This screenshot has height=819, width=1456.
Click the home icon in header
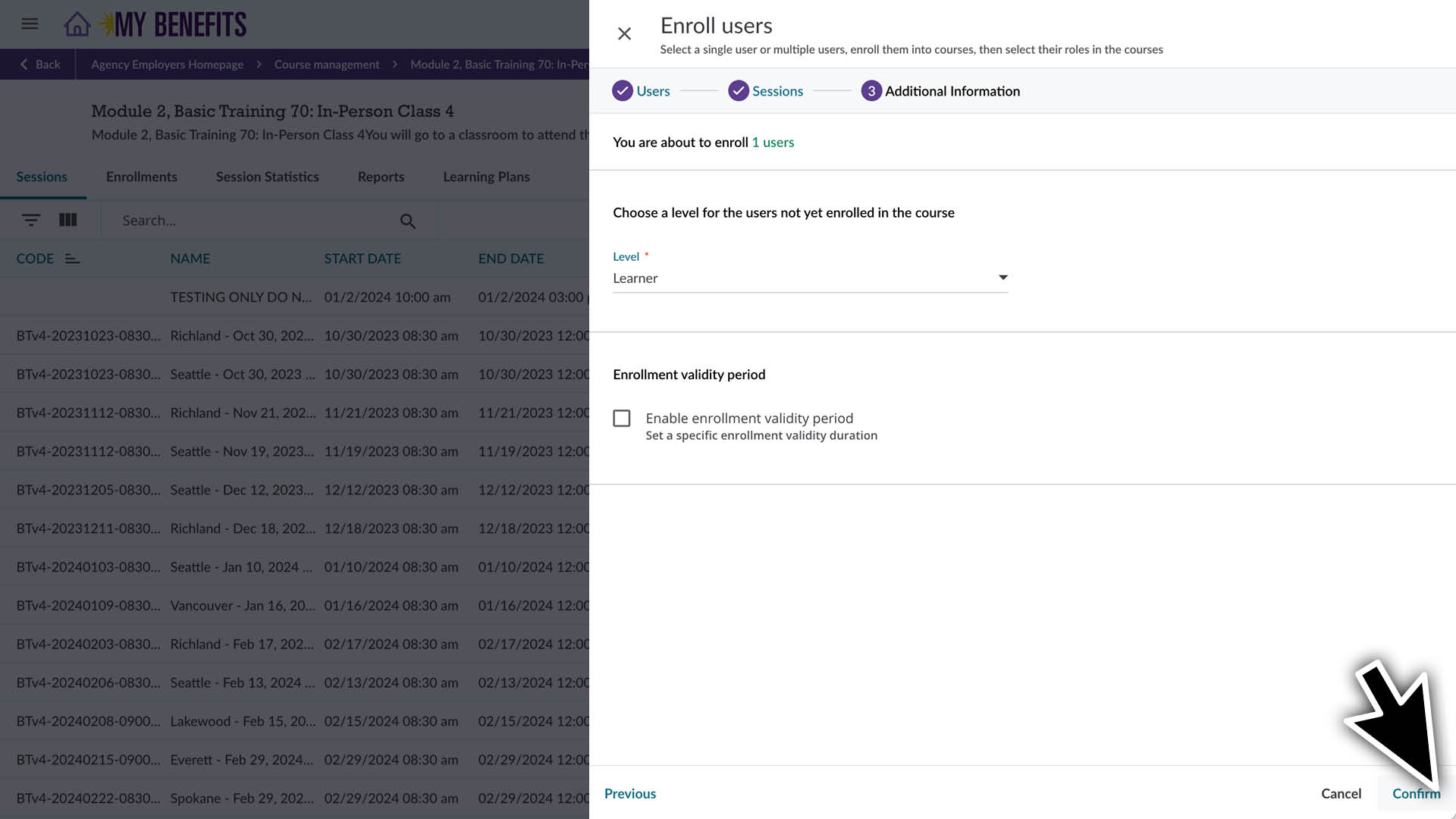point(77,24)
